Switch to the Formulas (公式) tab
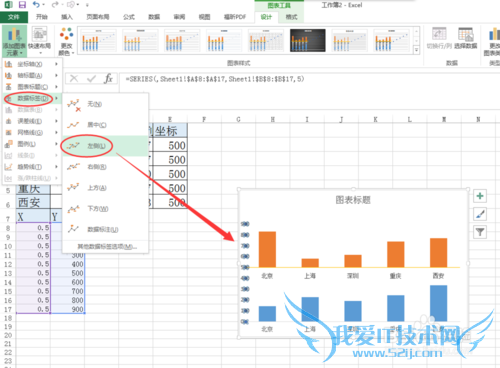Viewport: 500px width, 368px height. pyautogui.click(x=129, y=17)
